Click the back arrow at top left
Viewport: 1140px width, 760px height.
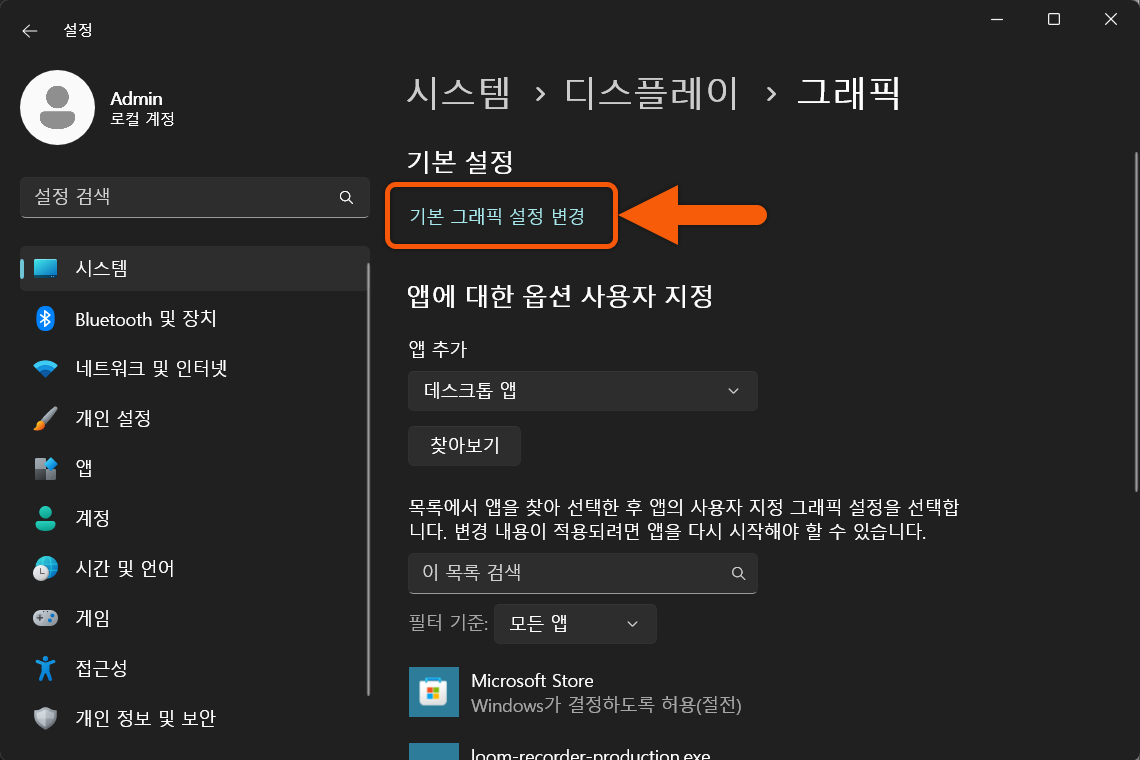pos(29,30)
